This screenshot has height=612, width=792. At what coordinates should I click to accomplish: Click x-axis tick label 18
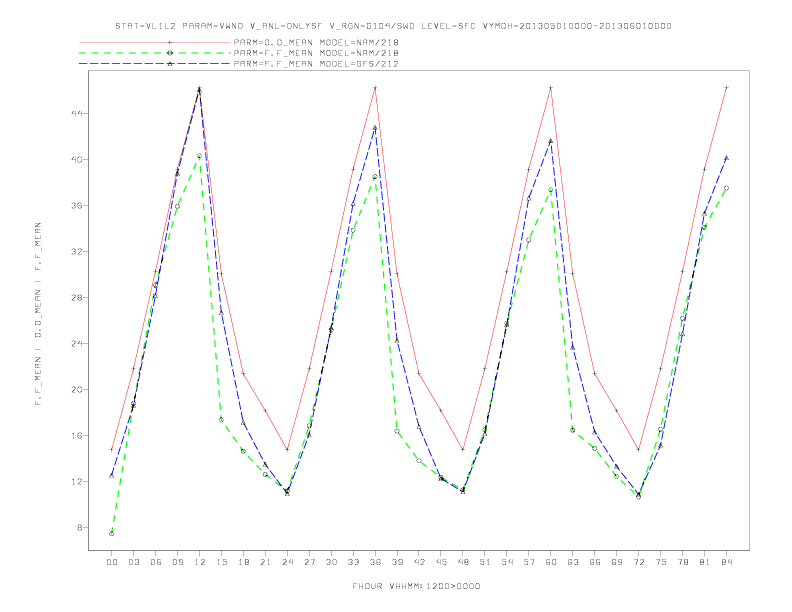click(243, 562)
